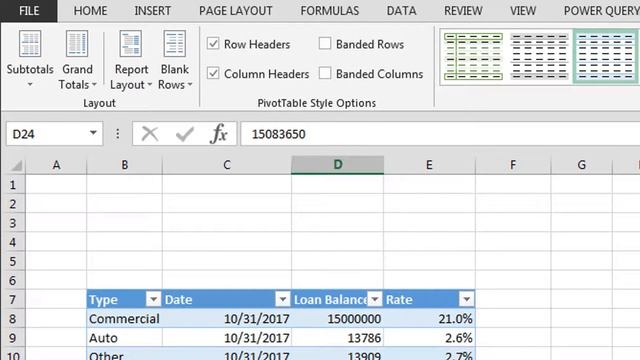Select row 8 header
640x360 pixels.
pos(13,318)
